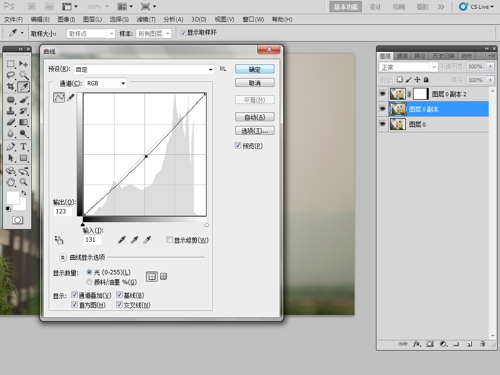Viewport: 500px width, 375px height.
Task: Pick the gray point eyedropper in Curves
Action: coord(134,240)
